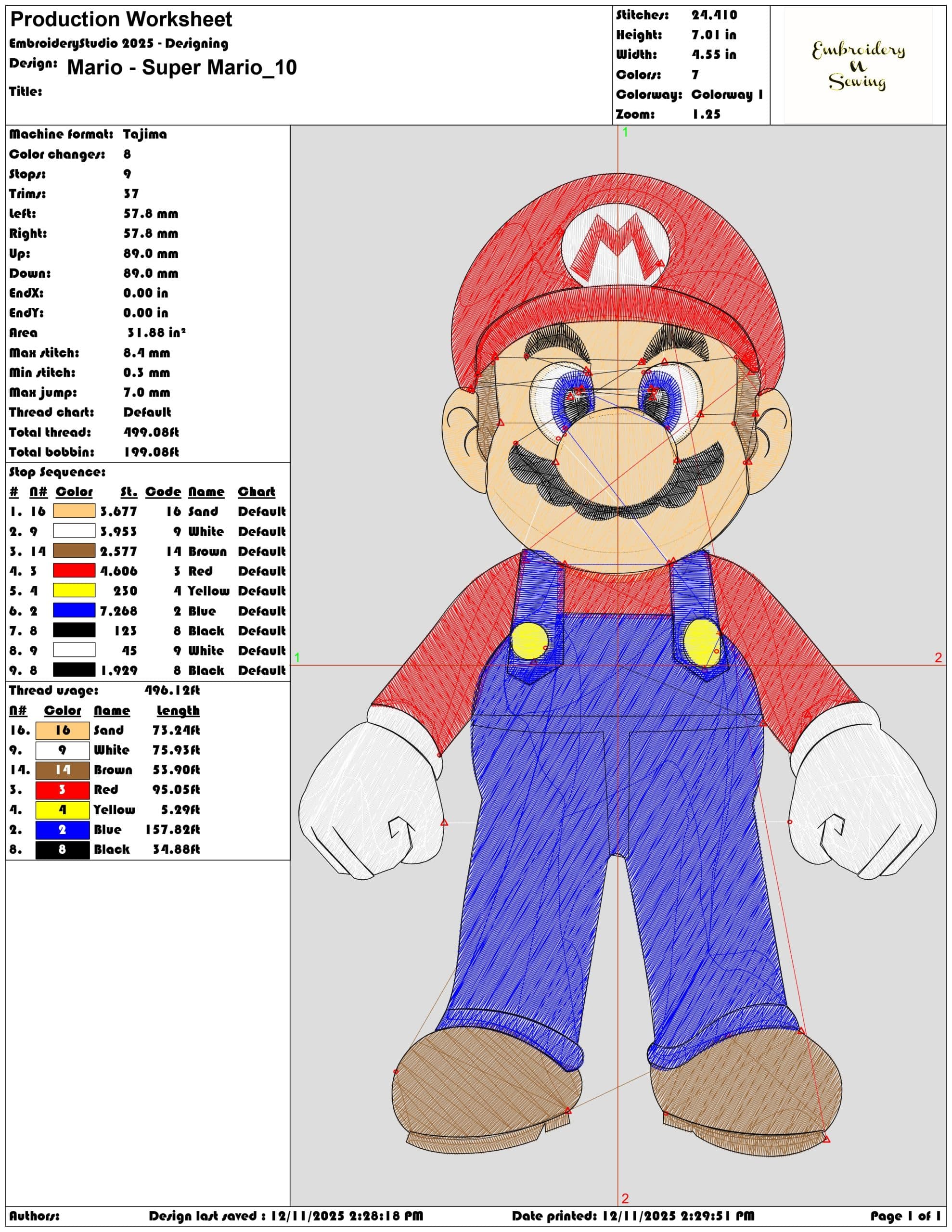Click the design name 'Mario - Super Mario_10'
Image resolution: width=952 pixels, height=1232 pixels.
click(182, 67)
